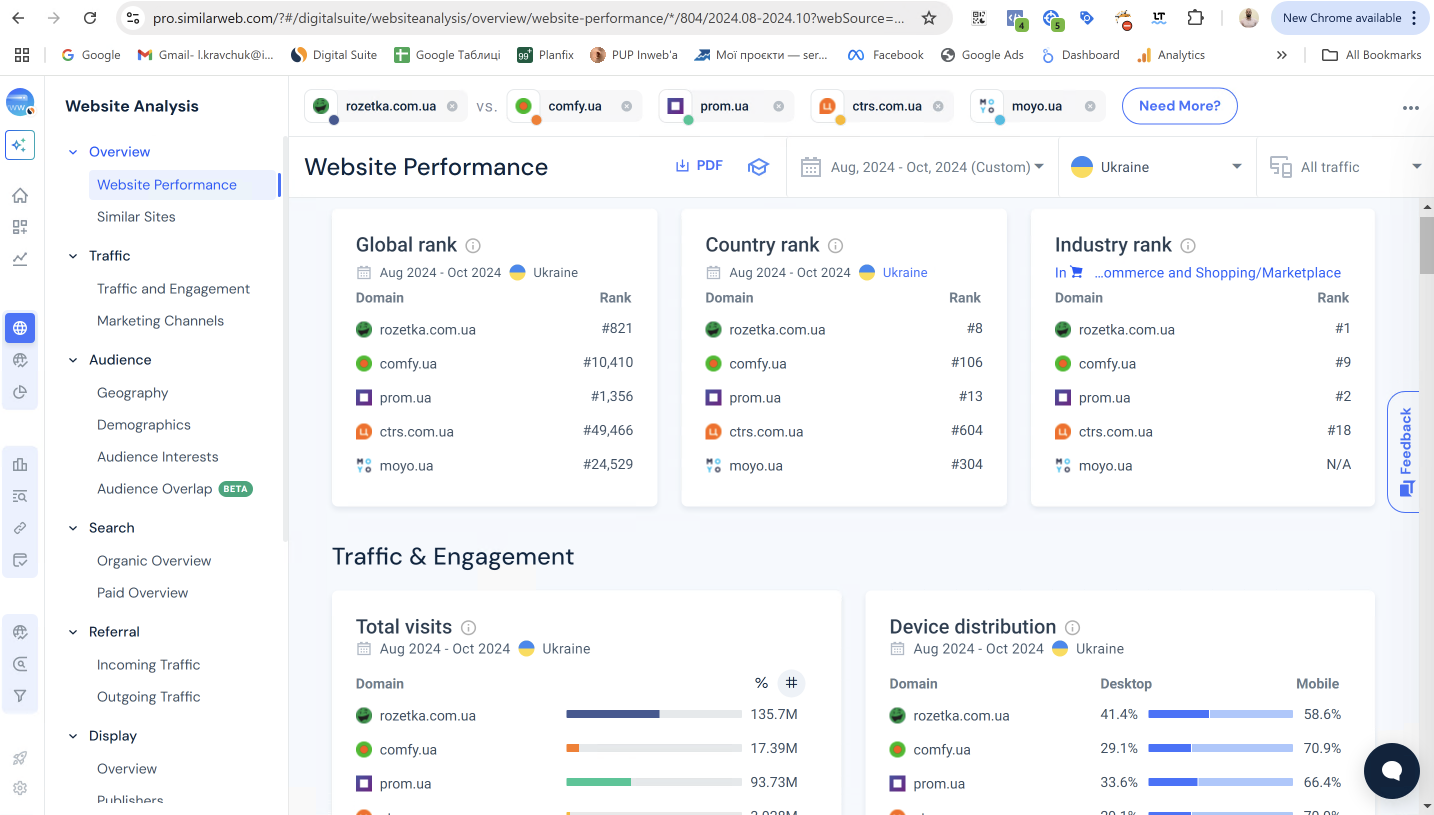This screenshot has width=1434, height=815.
Task: Reload the page in Chrome
Action: click(x=90, y=18)
